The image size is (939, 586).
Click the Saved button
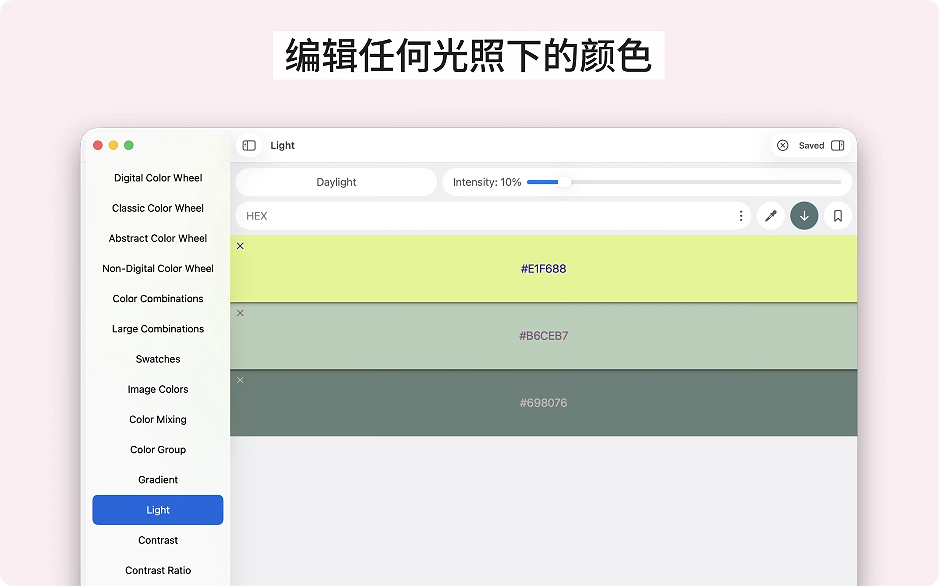(x=811, y=146)
